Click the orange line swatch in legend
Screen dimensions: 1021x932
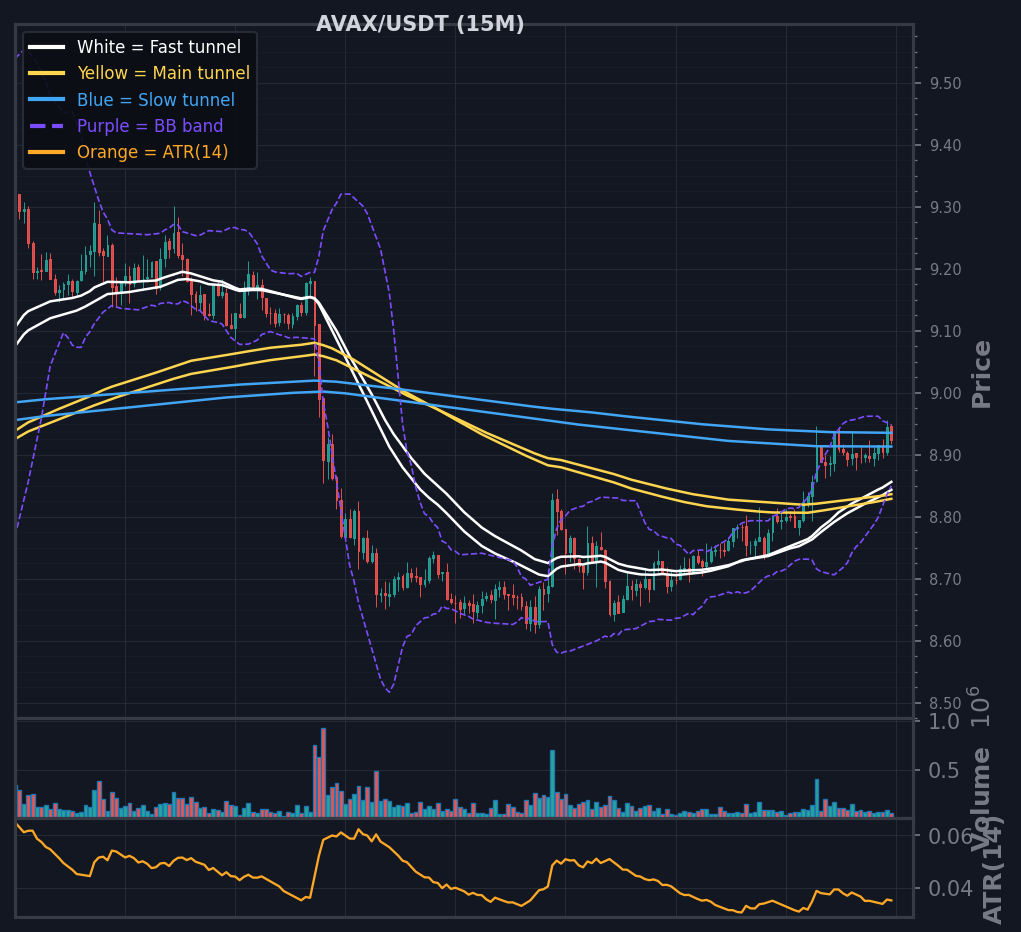point(47,152)
